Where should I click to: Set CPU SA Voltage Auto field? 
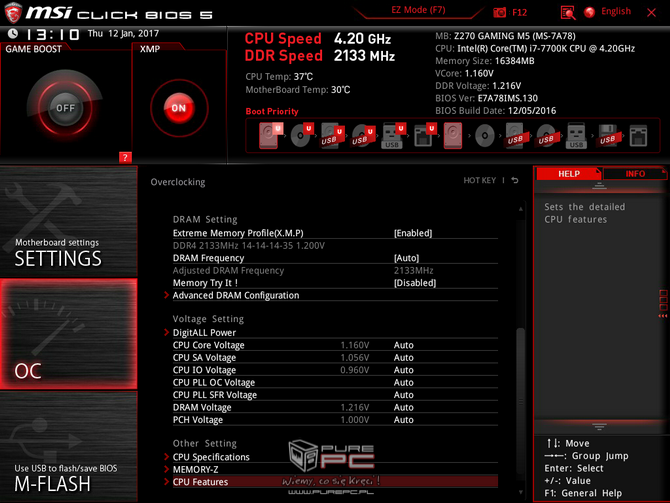click(x=404, y=357)
